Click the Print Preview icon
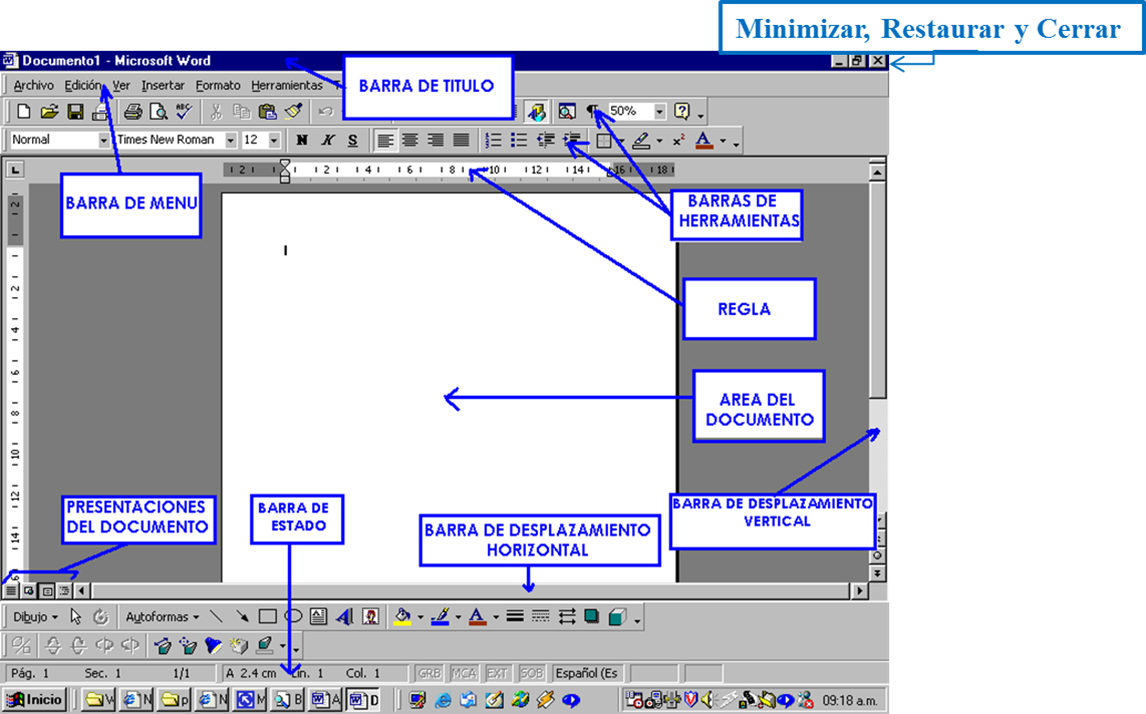Screen dimensions: 1146x714 [157, 110]
